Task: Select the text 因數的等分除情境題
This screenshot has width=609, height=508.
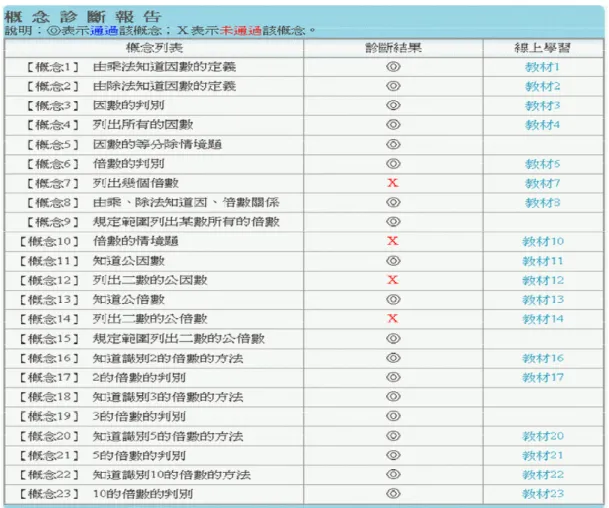Action: click(x=157, y=144)
